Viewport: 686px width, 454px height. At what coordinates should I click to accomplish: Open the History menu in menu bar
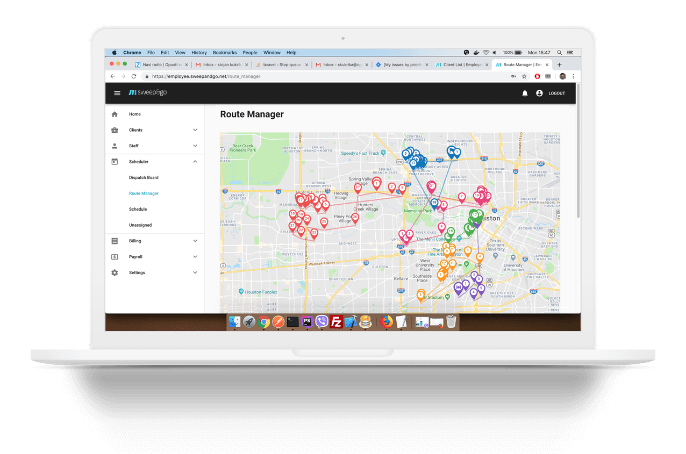[198, 51]
